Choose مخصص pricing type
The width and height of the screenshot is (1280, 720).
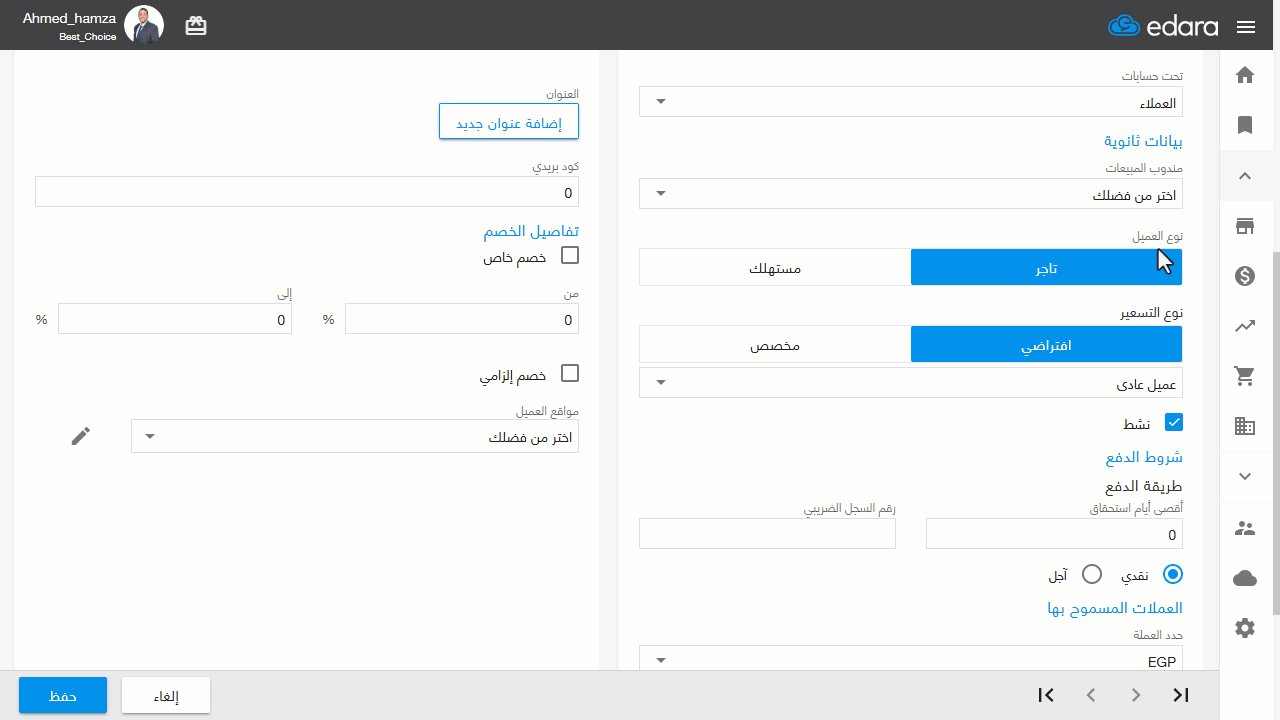(x=775, y=345)
